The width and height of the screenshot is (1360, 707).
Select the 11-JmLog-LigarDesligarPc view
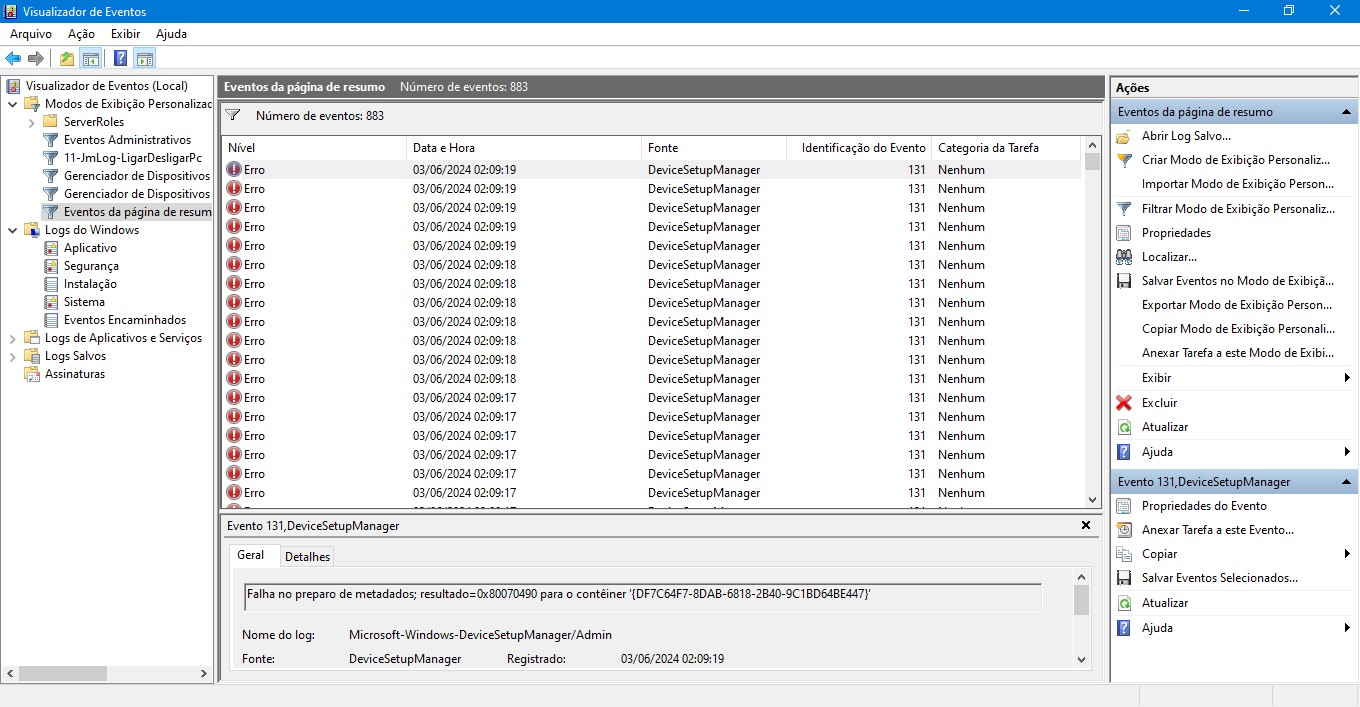click(133, 158)
